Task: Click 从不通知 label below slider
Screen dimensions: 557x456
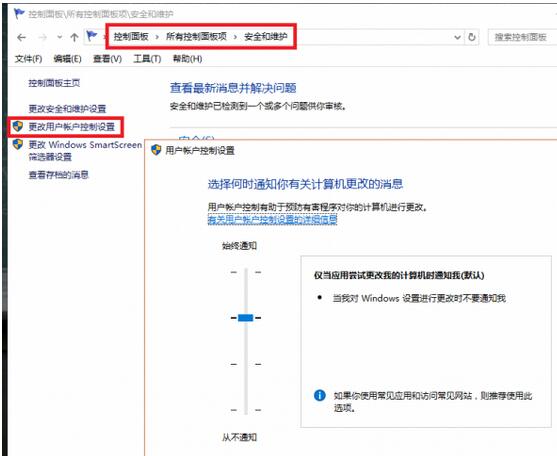Action: tap(239, 437)
